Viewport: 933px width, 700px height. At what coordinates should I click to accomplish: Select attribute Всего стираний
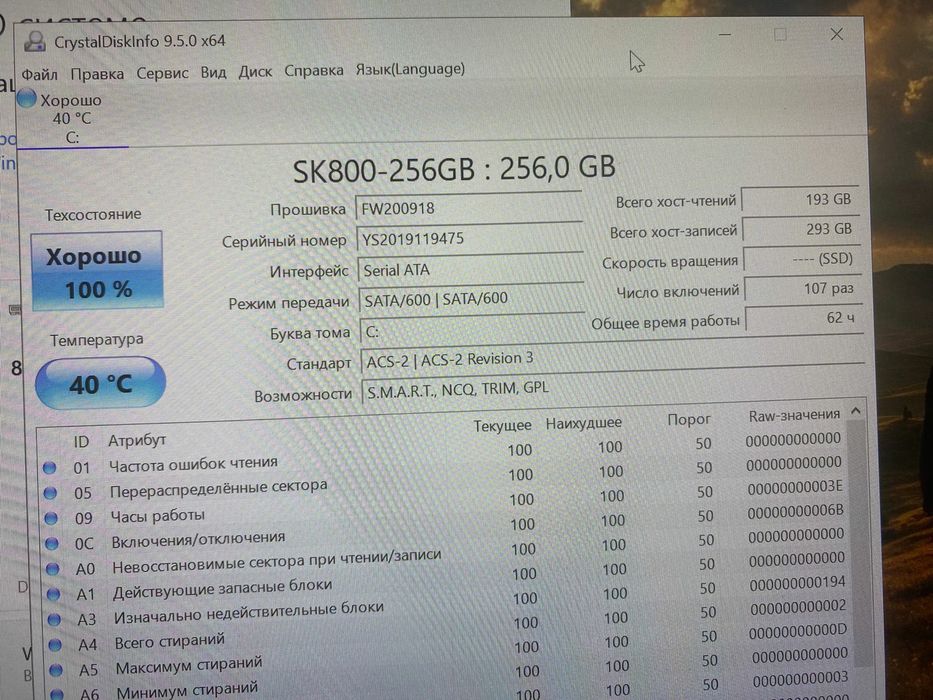pos(170,642)
